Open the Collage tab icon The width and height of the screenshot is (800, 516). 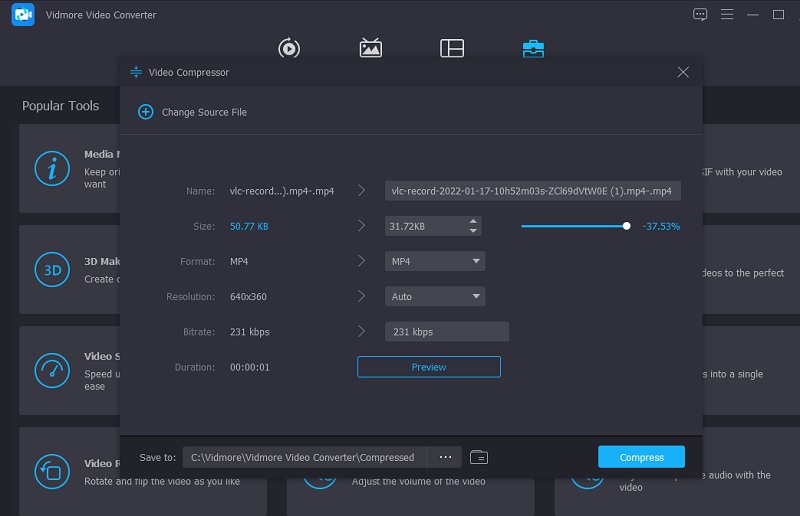pyautogui.click(x=452, y=48)
